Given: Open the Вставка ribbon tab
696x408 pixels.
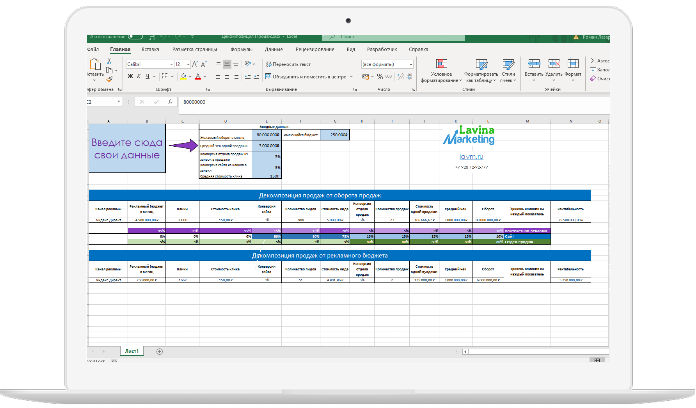Looking at the screenshot, I should pyautogui.click(x=150, y=49).
